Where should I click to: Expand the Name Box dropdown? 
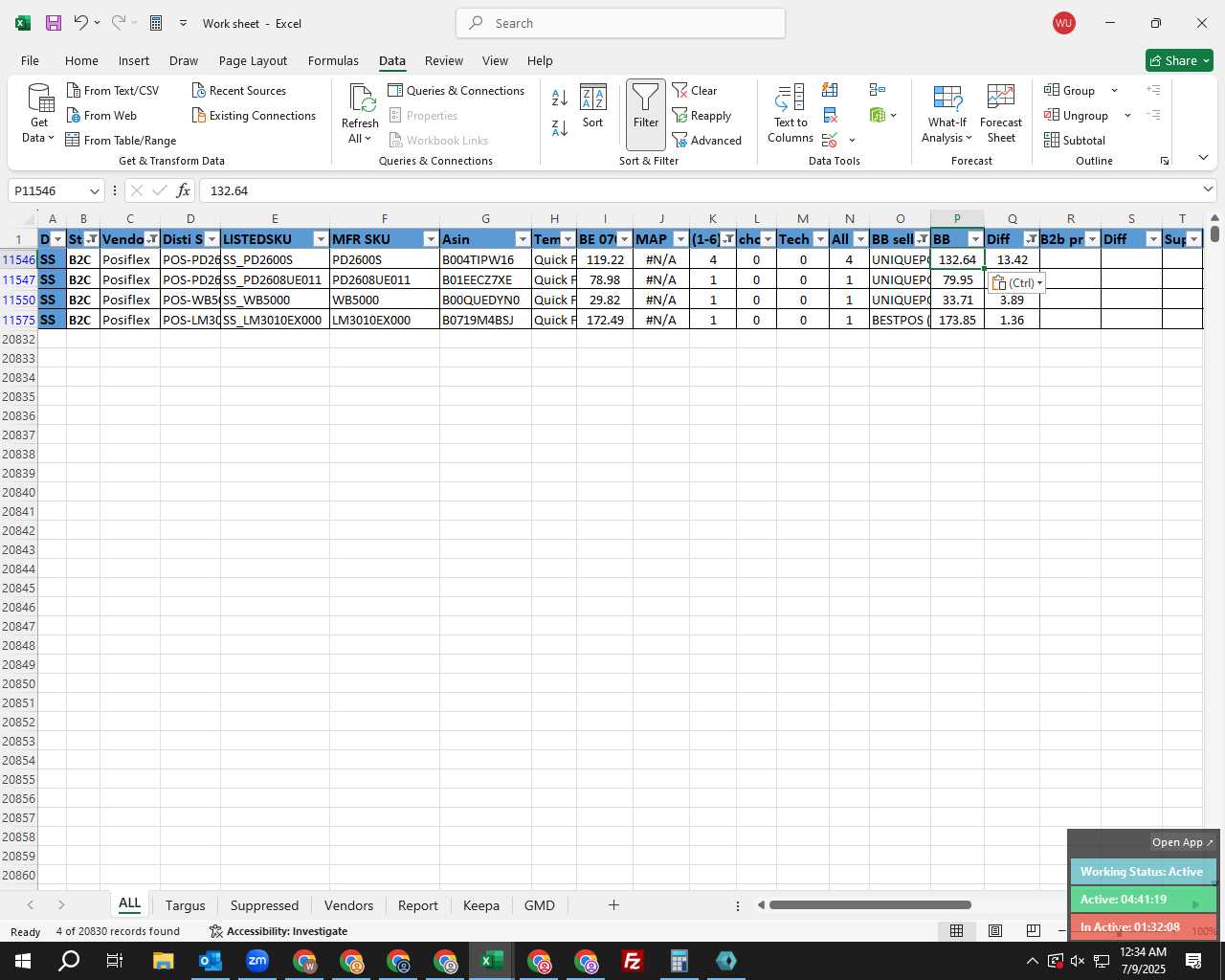pyautogui.click(x=94, y=190)
